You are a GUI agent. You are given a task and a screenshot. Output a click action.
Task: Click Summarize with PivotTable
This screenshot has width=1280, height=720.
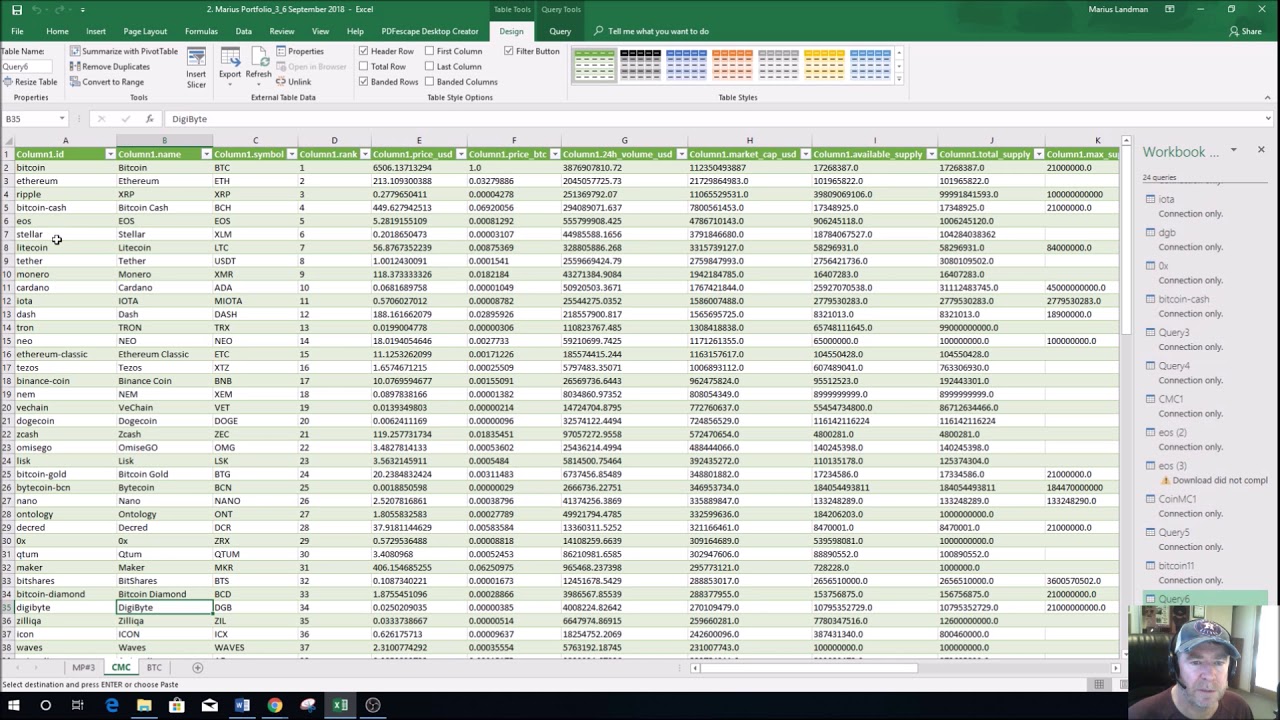(x=124, y=51)
